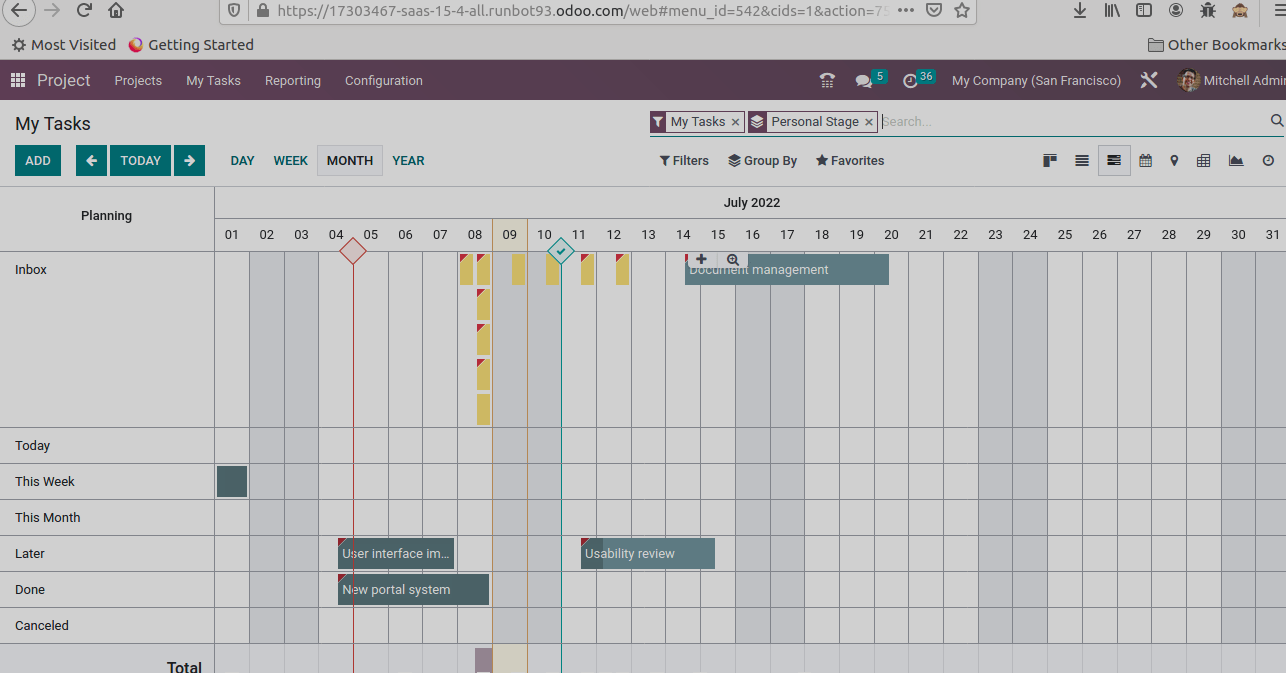The width and height of the screenshot is (1286, 673).
Task: Open the Projects menu
Action: coord(138,80)
